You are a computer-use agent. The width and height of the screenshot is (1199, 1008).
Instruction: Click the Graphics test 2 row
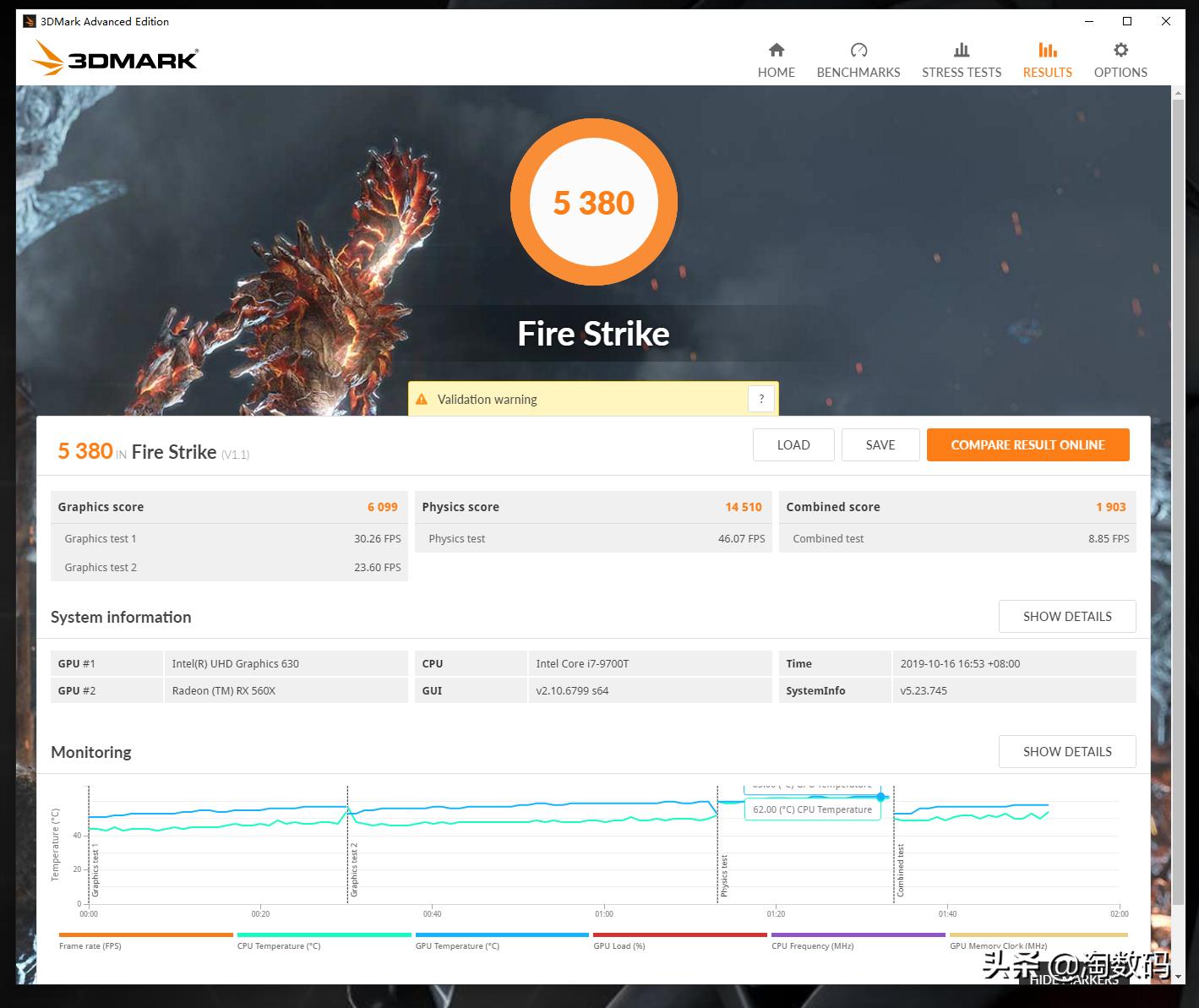pos(230,567)
